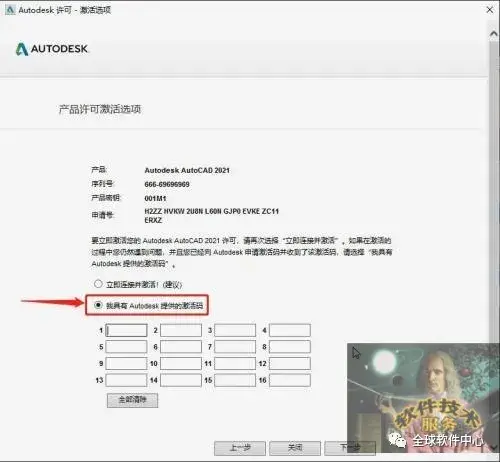Click activation code field 8
The width and height of the screenshot is (500, 462).
[290, 347]
